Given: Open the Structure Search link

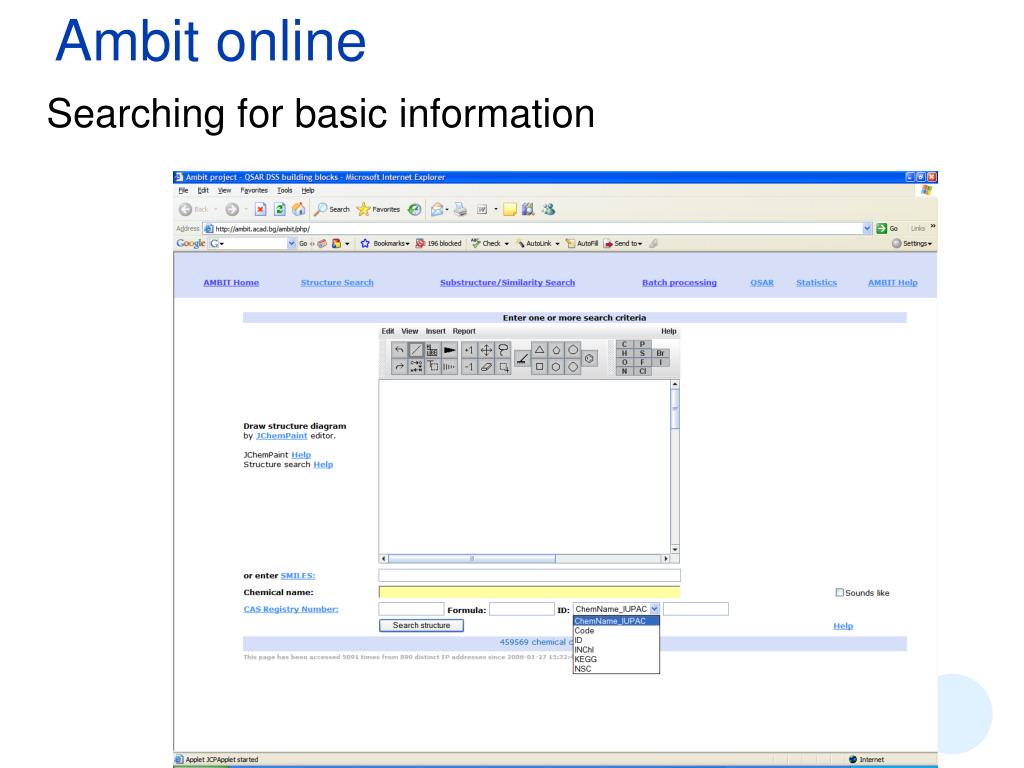Looking at the screenshot, I should coord(337,283).
